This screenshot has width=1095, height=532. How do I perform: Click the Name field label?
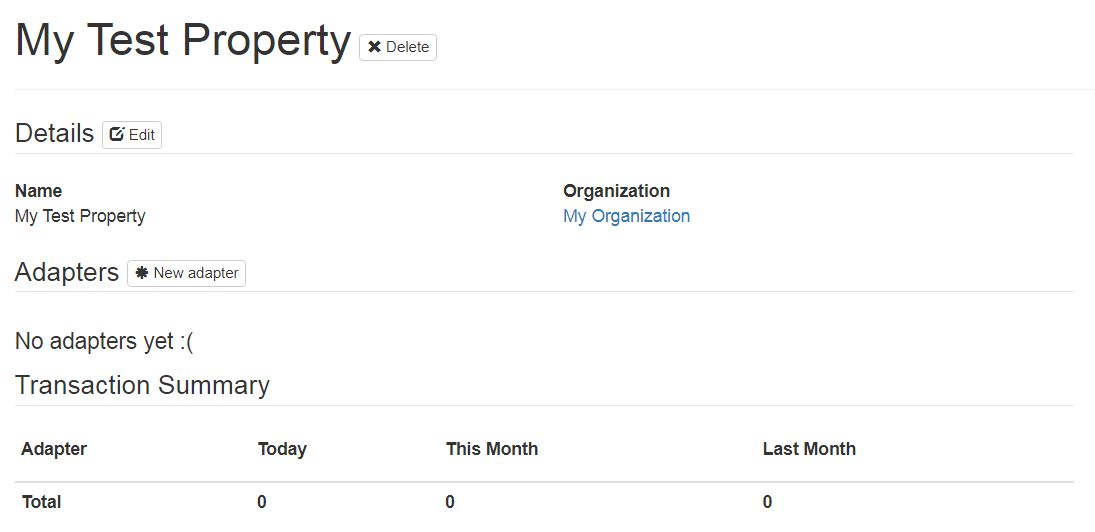click(38, 191)
